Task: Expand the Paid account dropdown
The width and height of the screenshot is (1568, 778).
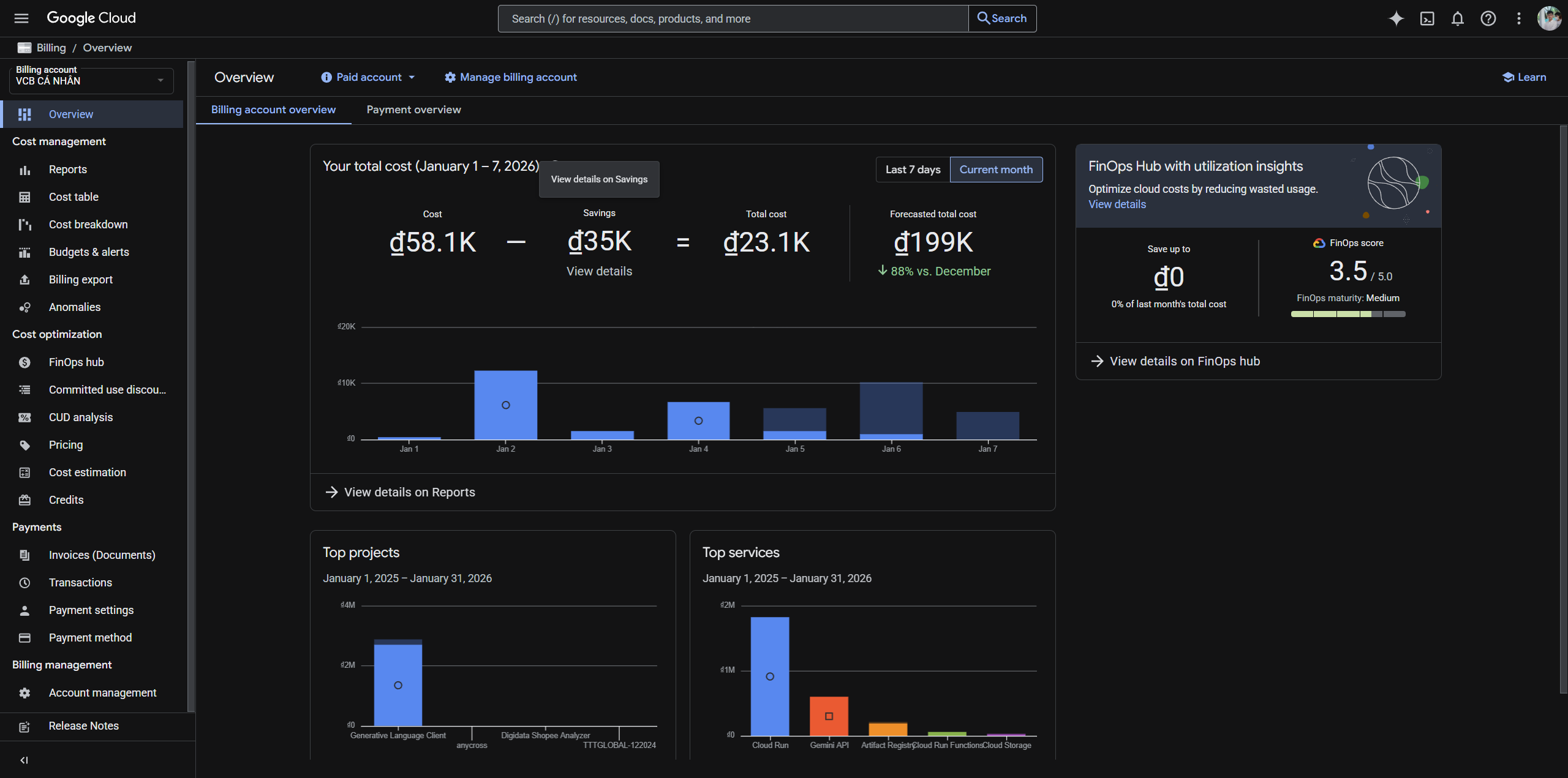Action: [x=369, y=77]
